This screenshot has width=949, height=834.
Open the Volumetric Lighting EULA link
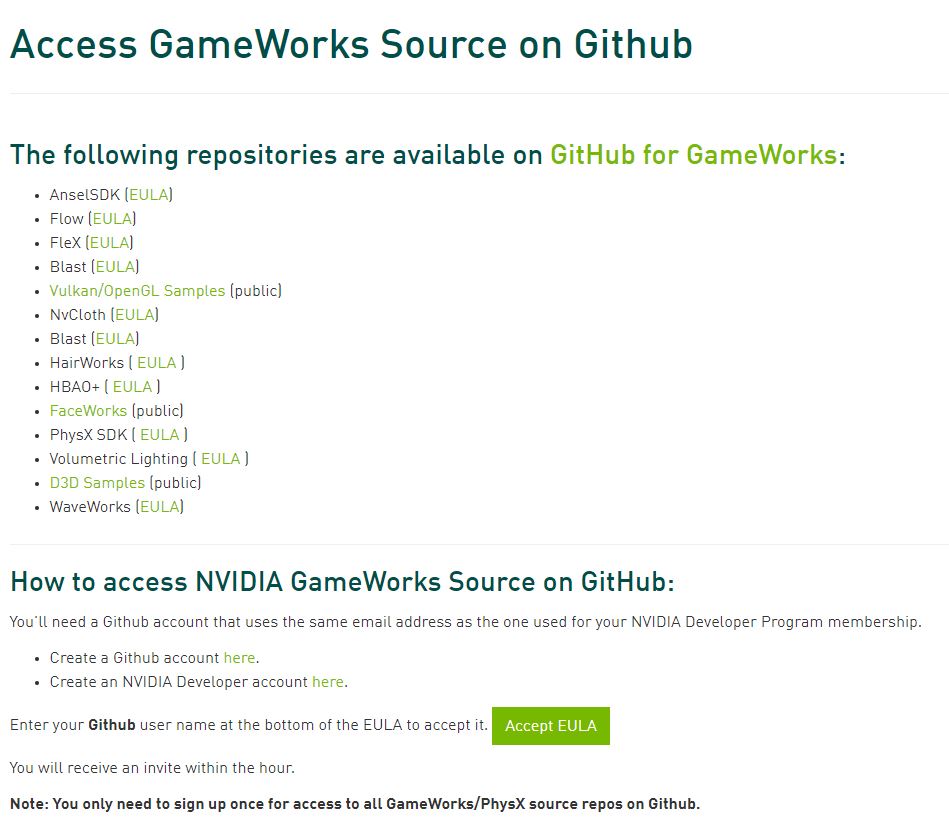tap(221, 459)
